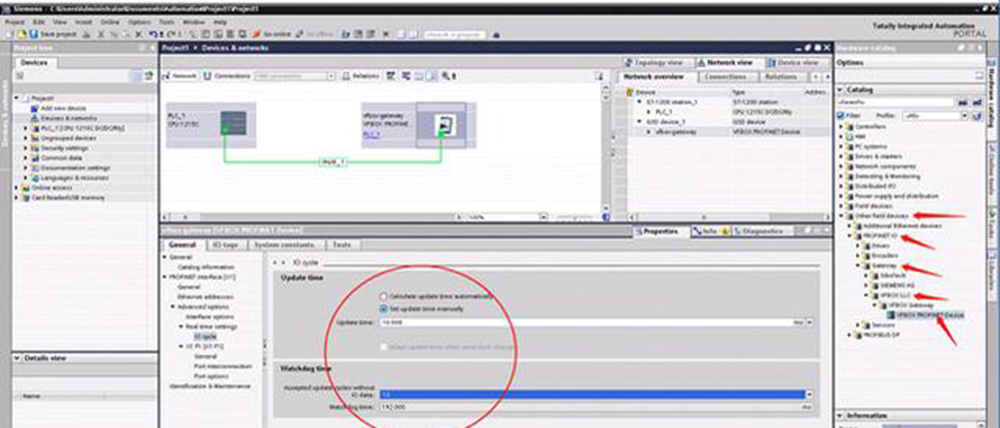1000x428 pixels.
Task: Open the Update time dropdown arrow
Action: (809, 323)
